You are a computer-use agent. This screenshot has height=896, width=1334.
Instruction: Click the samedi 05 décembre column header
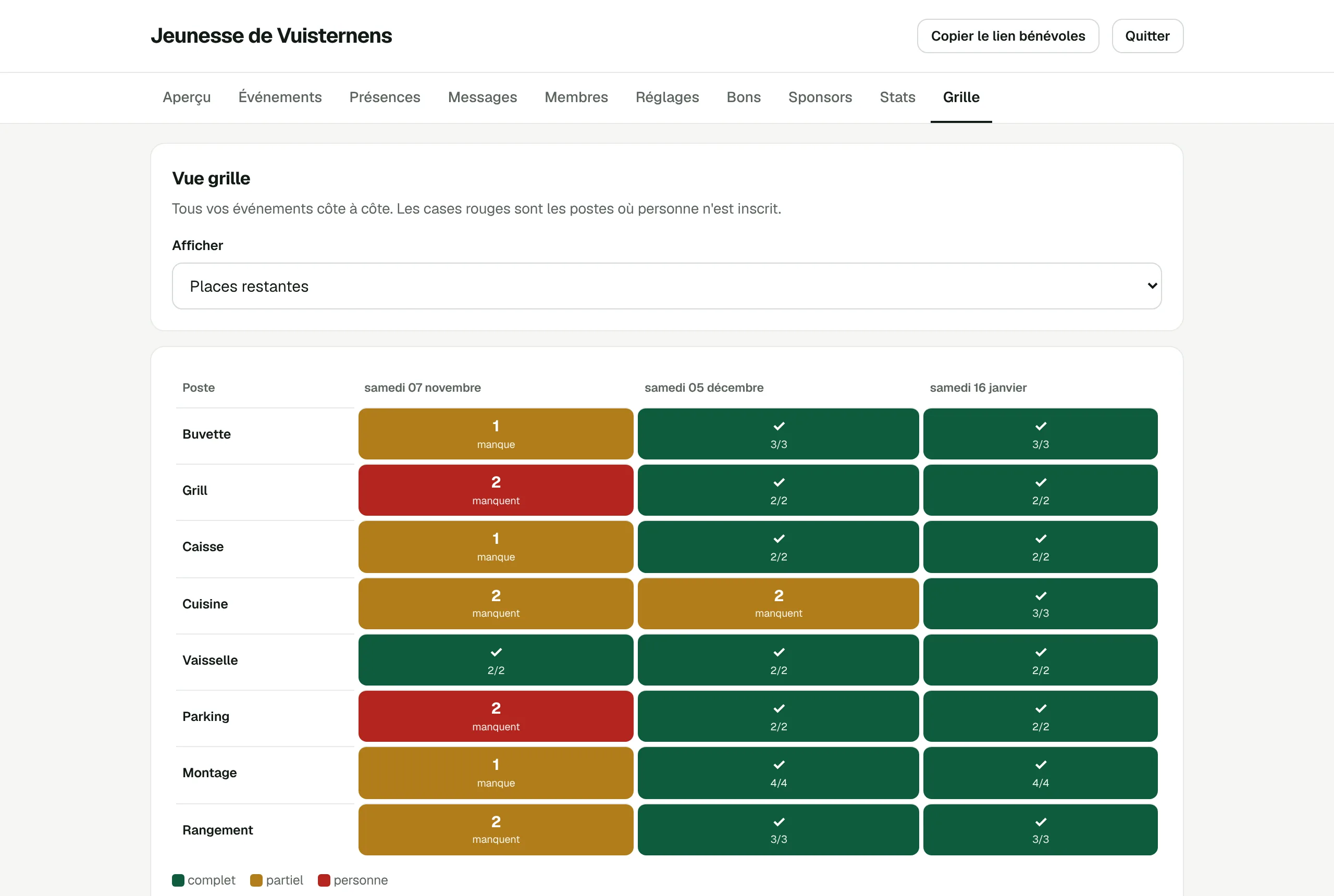coord(703,388)
